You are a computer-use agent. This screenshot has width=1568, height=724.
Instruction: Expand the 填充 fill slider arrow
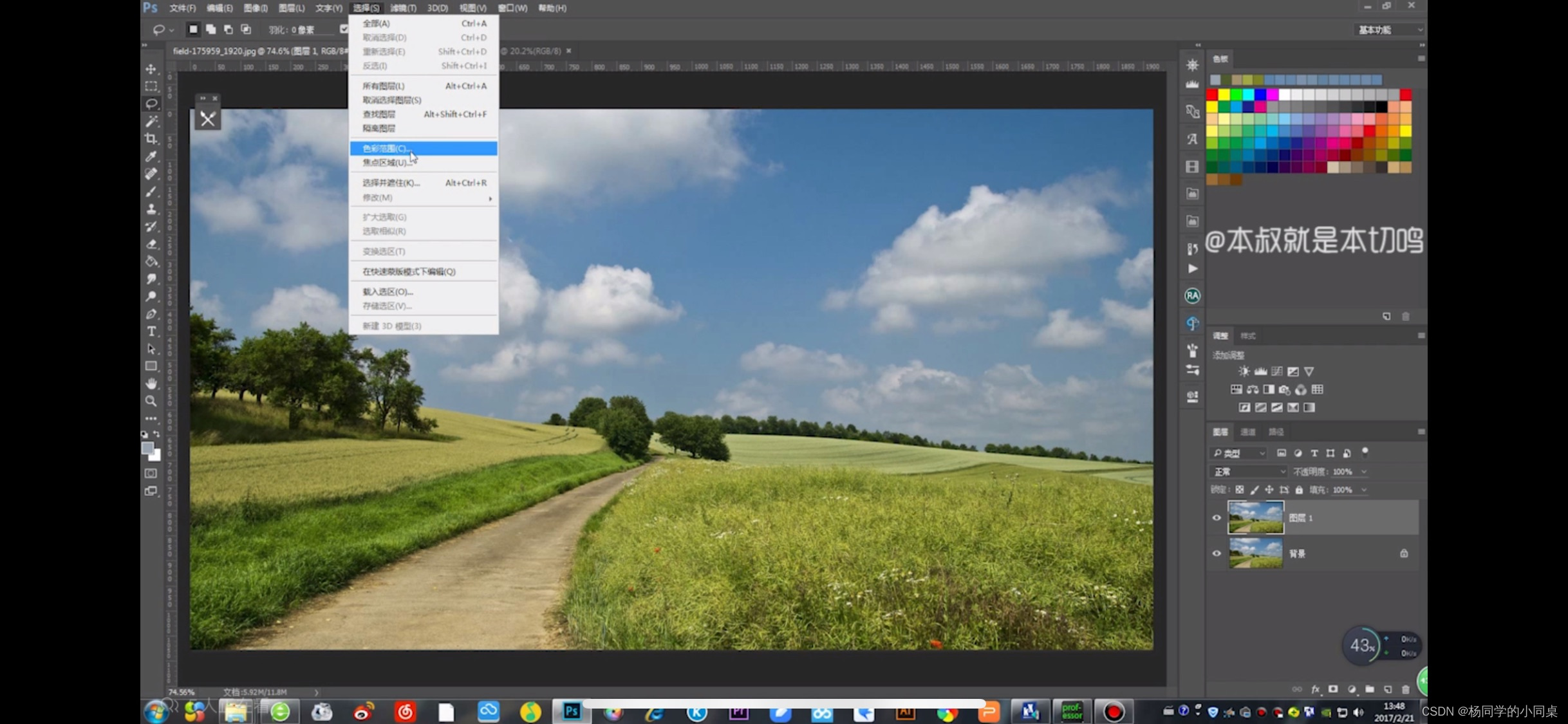click(x=1364, y=490)
